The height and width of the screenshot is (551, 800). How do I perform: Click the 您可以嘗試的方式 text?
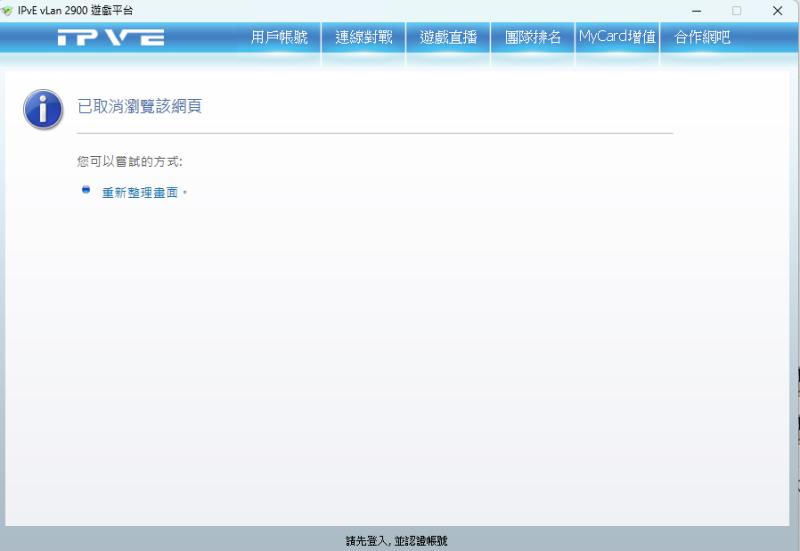[130, 162]
